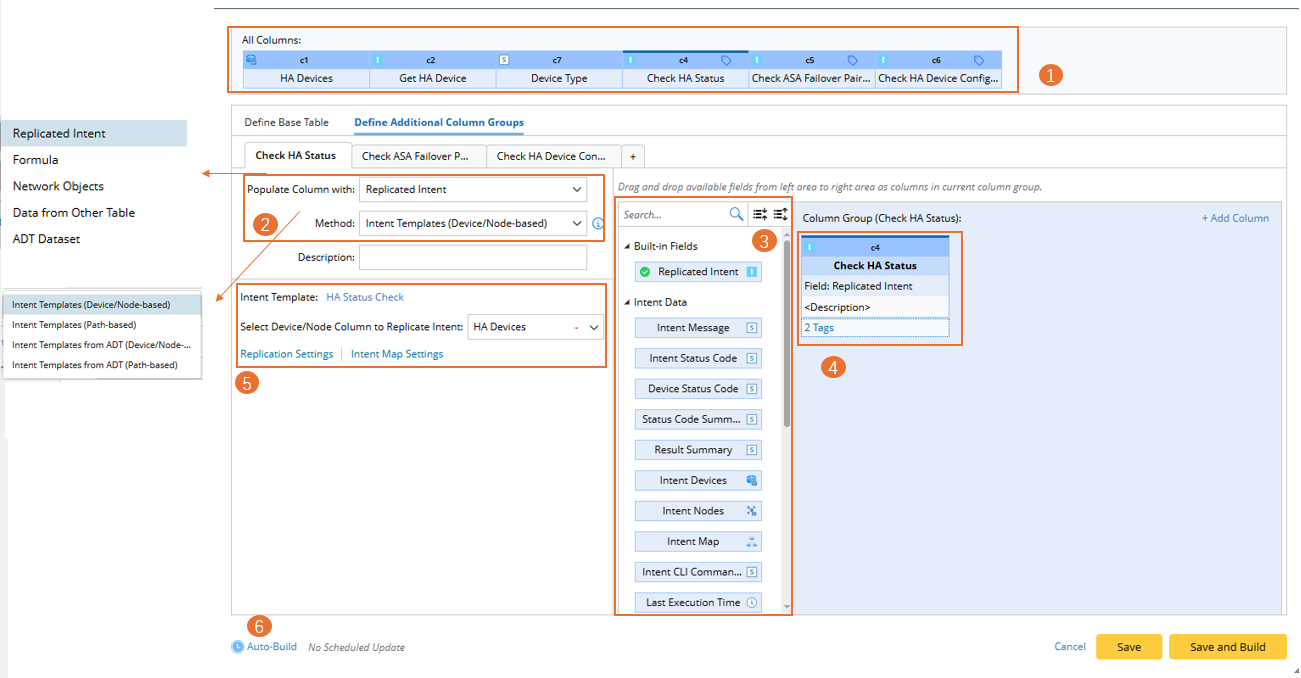Screen dimensions: 1301x678
Task: Select Intent Templates from ADT (Device/Node) option
Action: (102, 344)
